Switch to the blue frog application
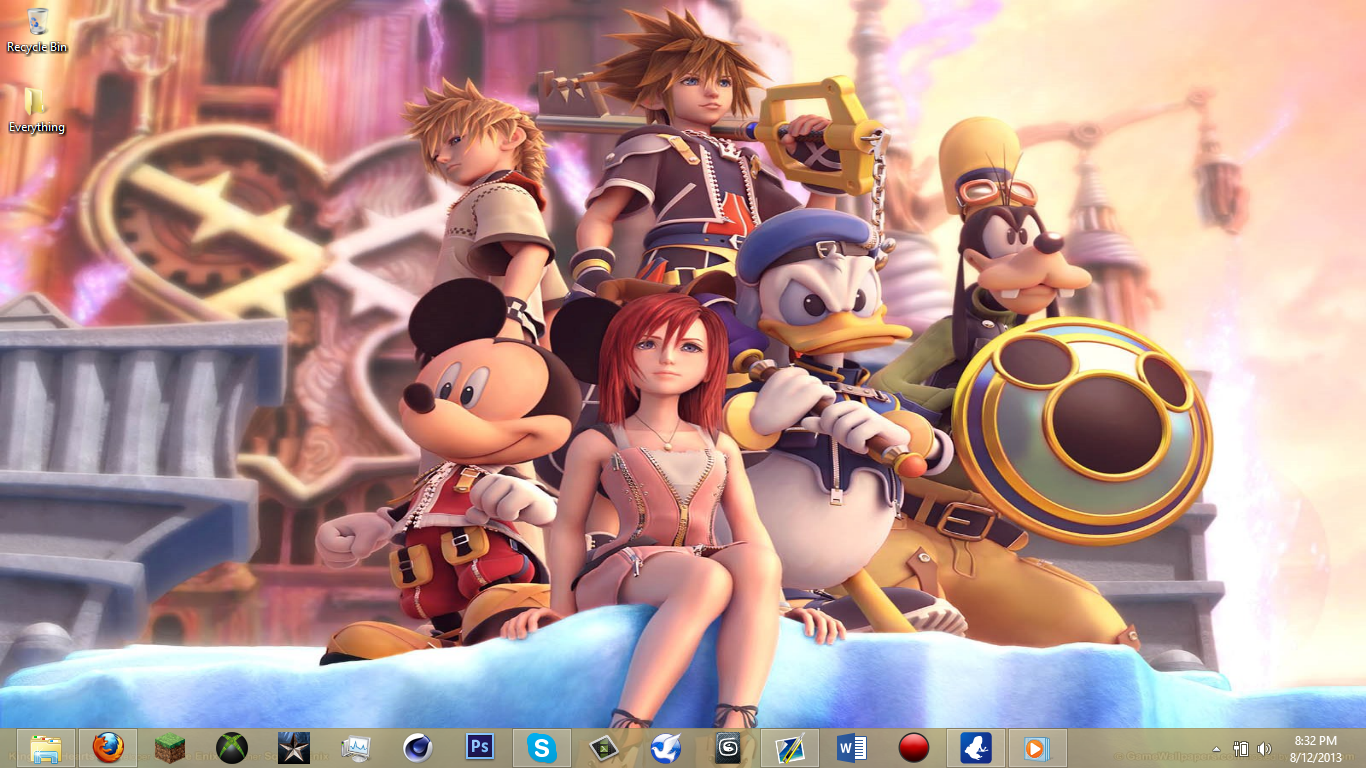The width and height of the screenshot is (1366, 768). click(x=976, y=748)
